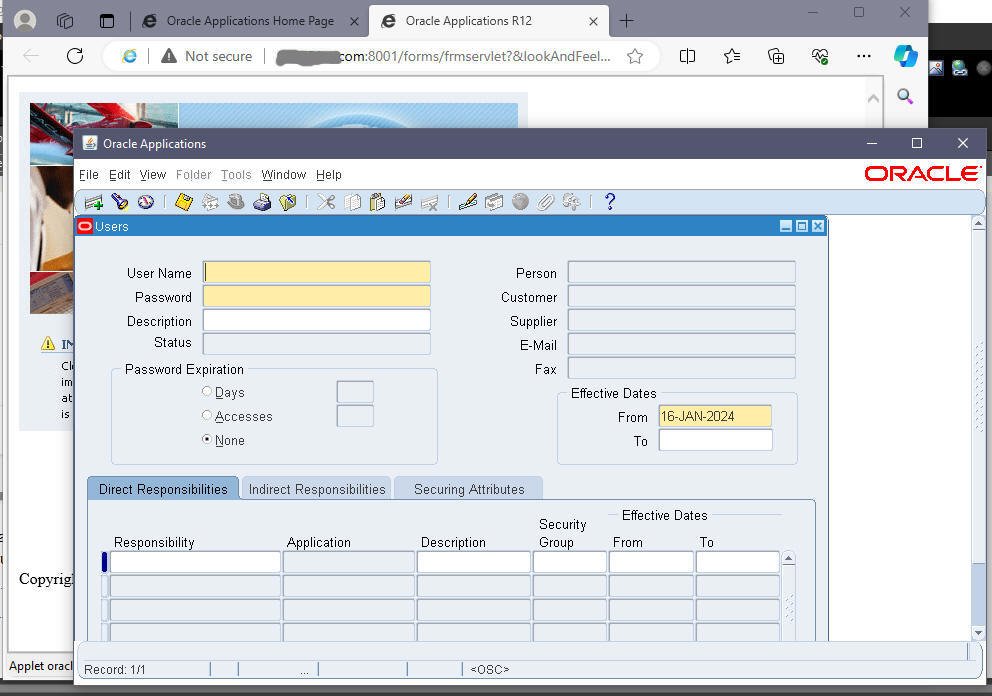This screenshot has width=992, height=696.
Task: Open Edge browser essentials heart icon
Action: [820, 56]
